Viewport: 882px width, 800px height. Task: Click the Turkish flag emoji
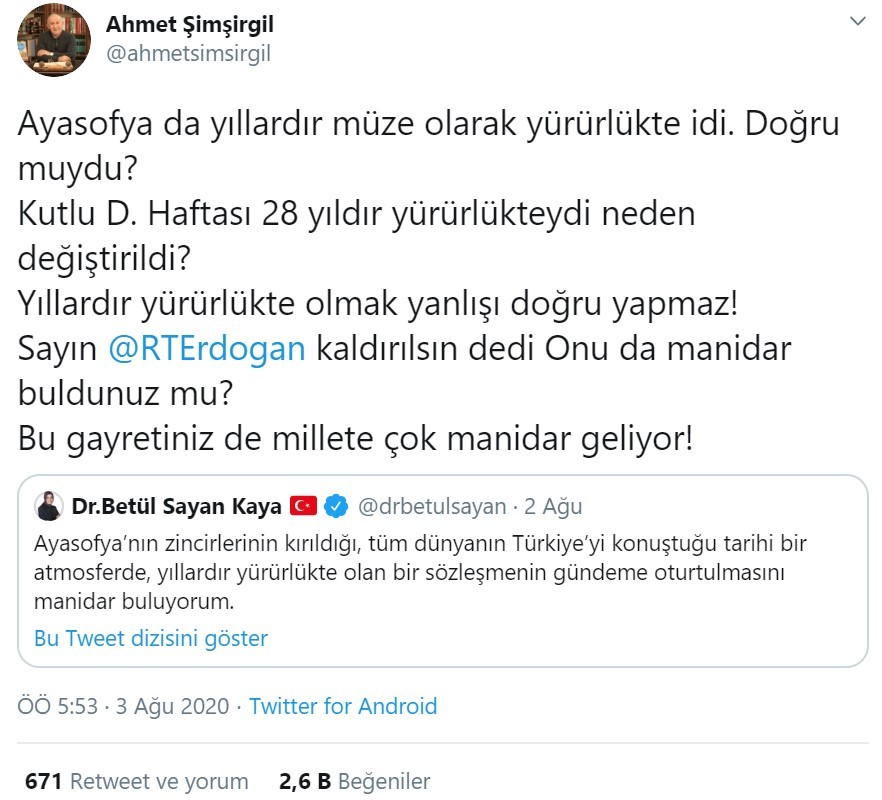(303, 506)
